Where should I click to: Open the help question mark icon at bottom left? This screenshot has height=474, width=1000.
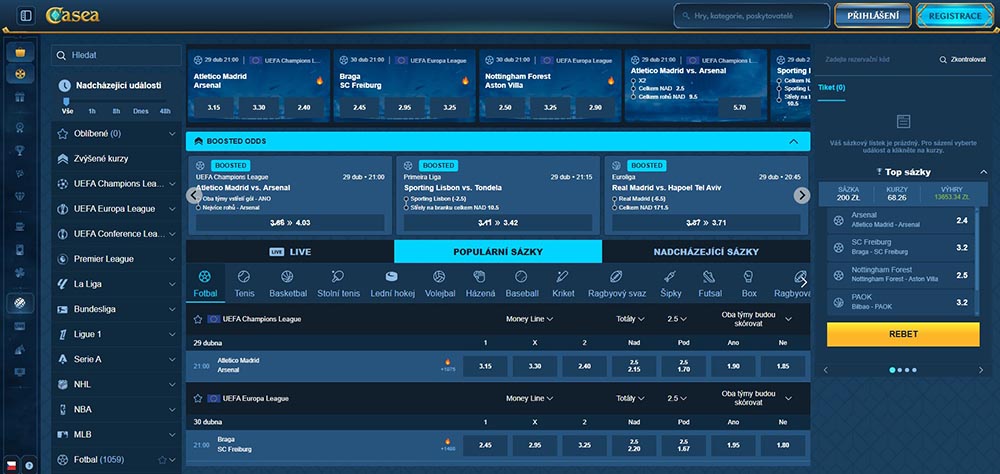point(29,464)
